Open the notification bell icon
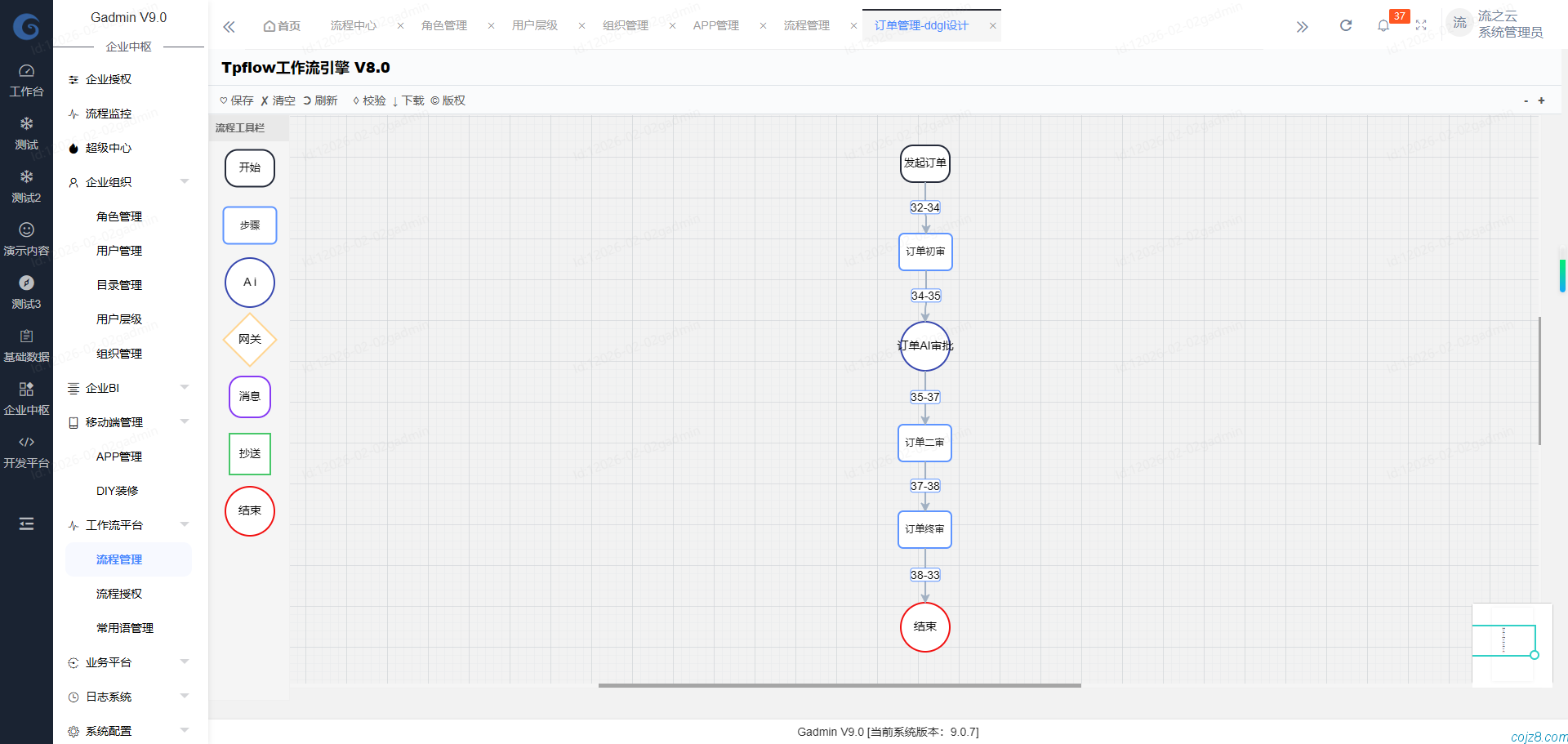The height and width of the screenshot is (744, 1568). click(1383, 26)
